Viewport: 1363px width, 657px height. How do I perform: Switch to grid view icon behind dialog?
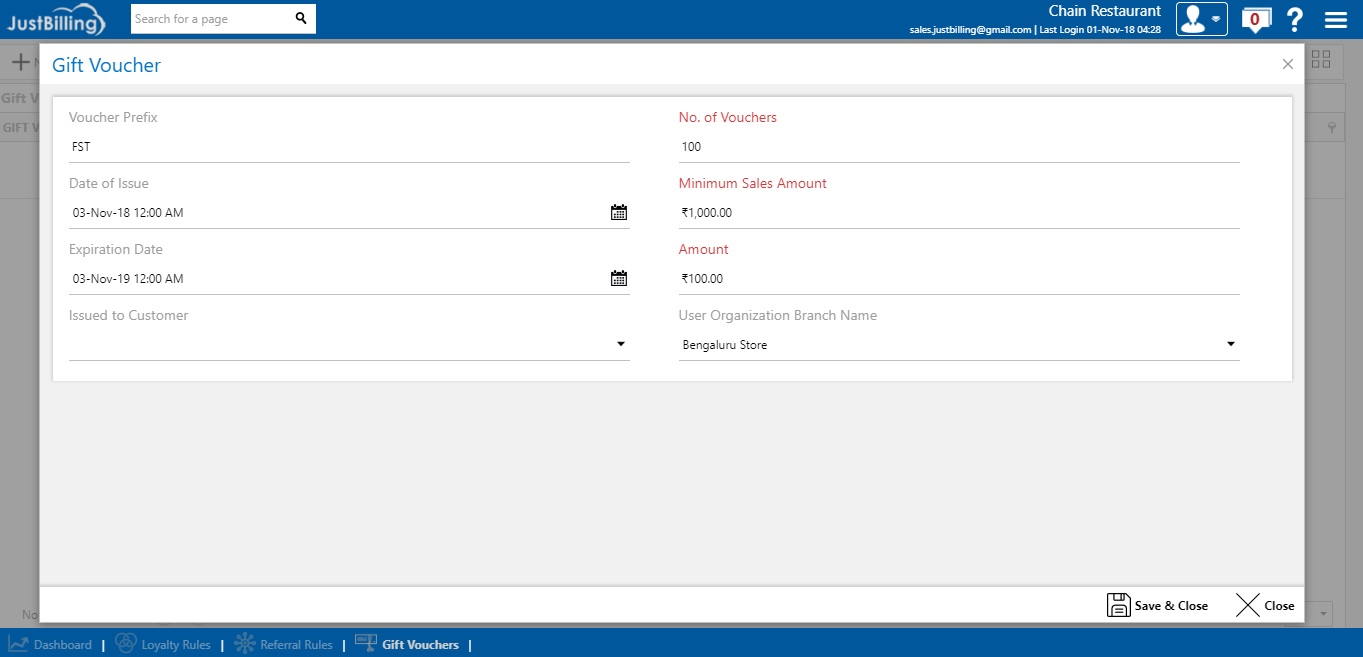(x=1321, y=59)
